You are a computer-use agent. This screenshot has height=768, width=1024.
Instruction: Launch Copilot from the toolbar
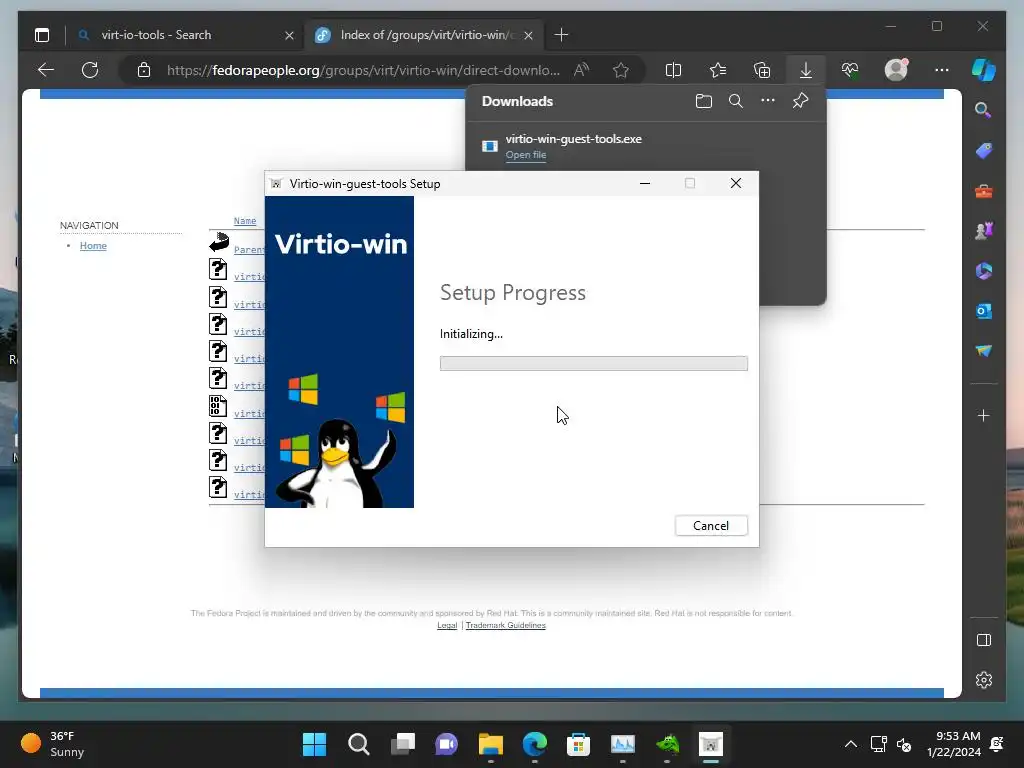click(x=984, y=69)
